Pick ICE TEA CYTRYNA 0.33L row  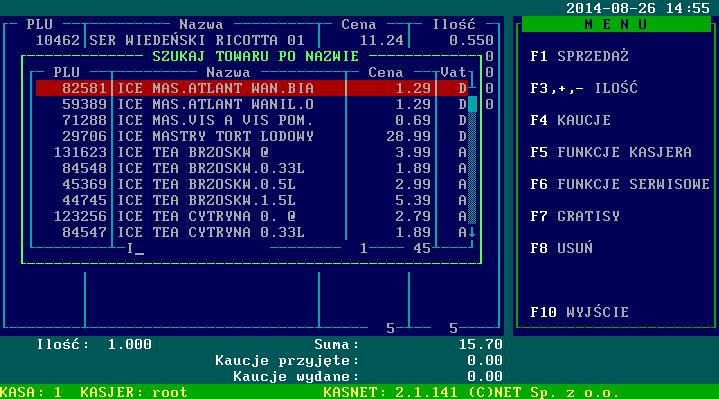pyautogui.click(x=252, y=232)
